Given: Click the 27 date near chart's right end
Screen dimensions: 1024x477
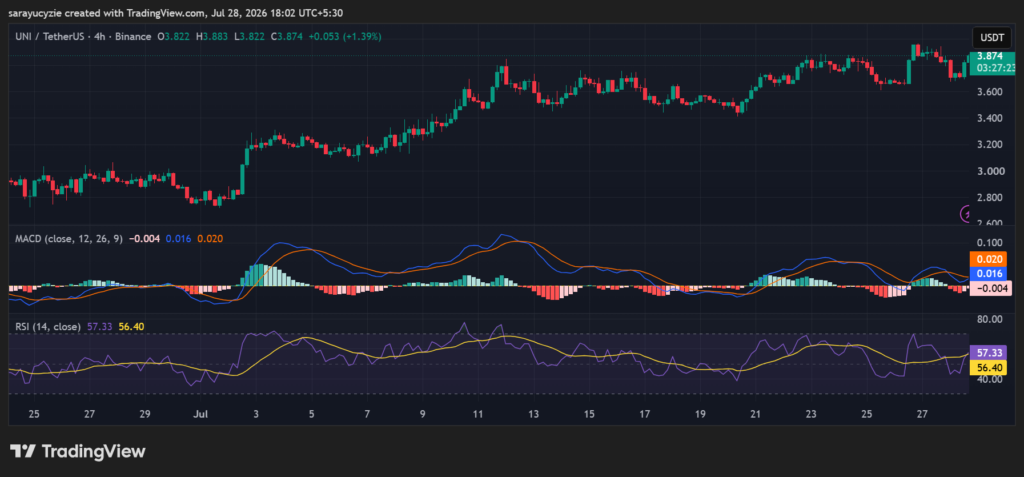Looking at the screenshot, I should 922,414.
